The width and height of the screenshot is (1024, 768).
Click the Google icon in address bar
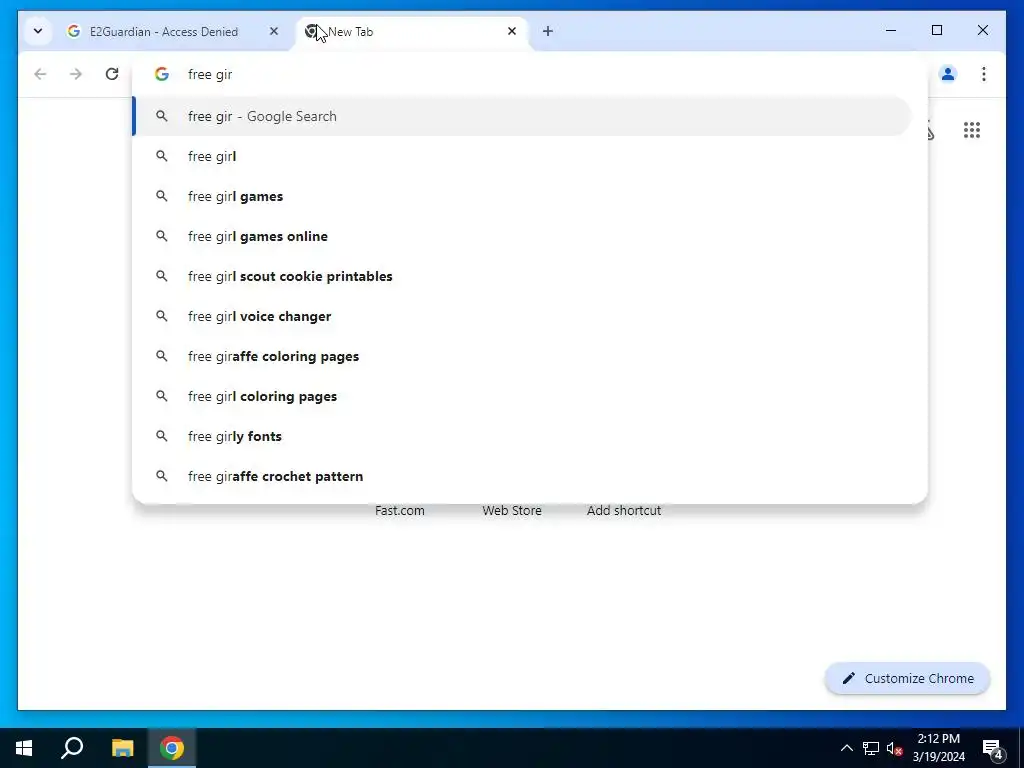162,74
